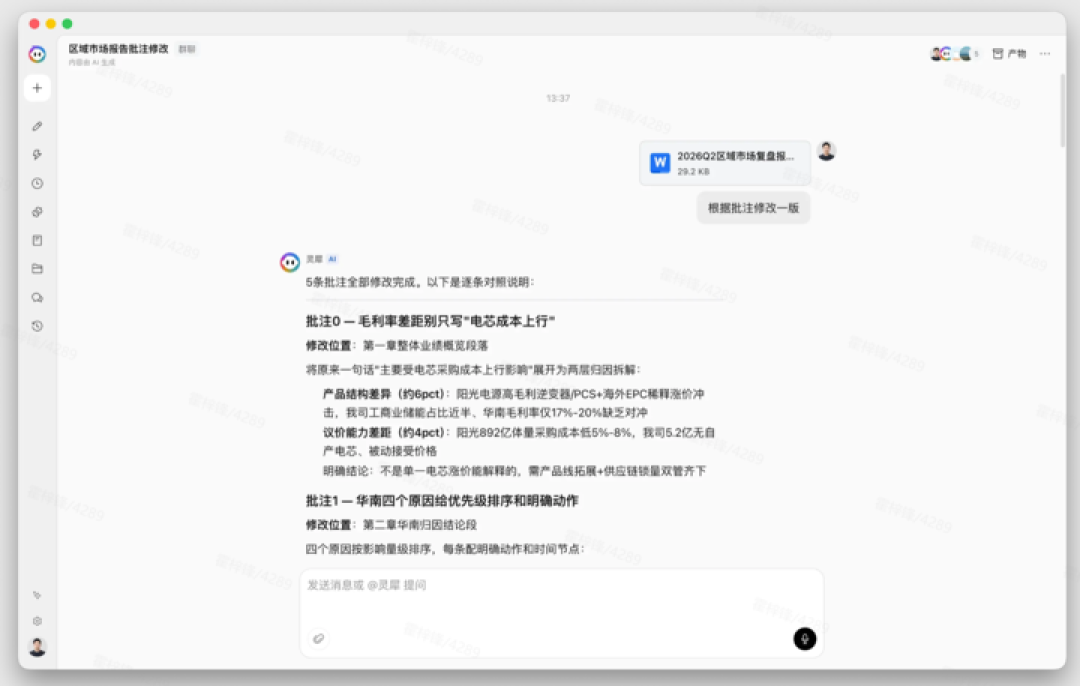Click the line 5条批注全部修改完成
Image resolution: width=1080 pixels, height=686 pixels.
pyautogui.click(x=420, y=282)
